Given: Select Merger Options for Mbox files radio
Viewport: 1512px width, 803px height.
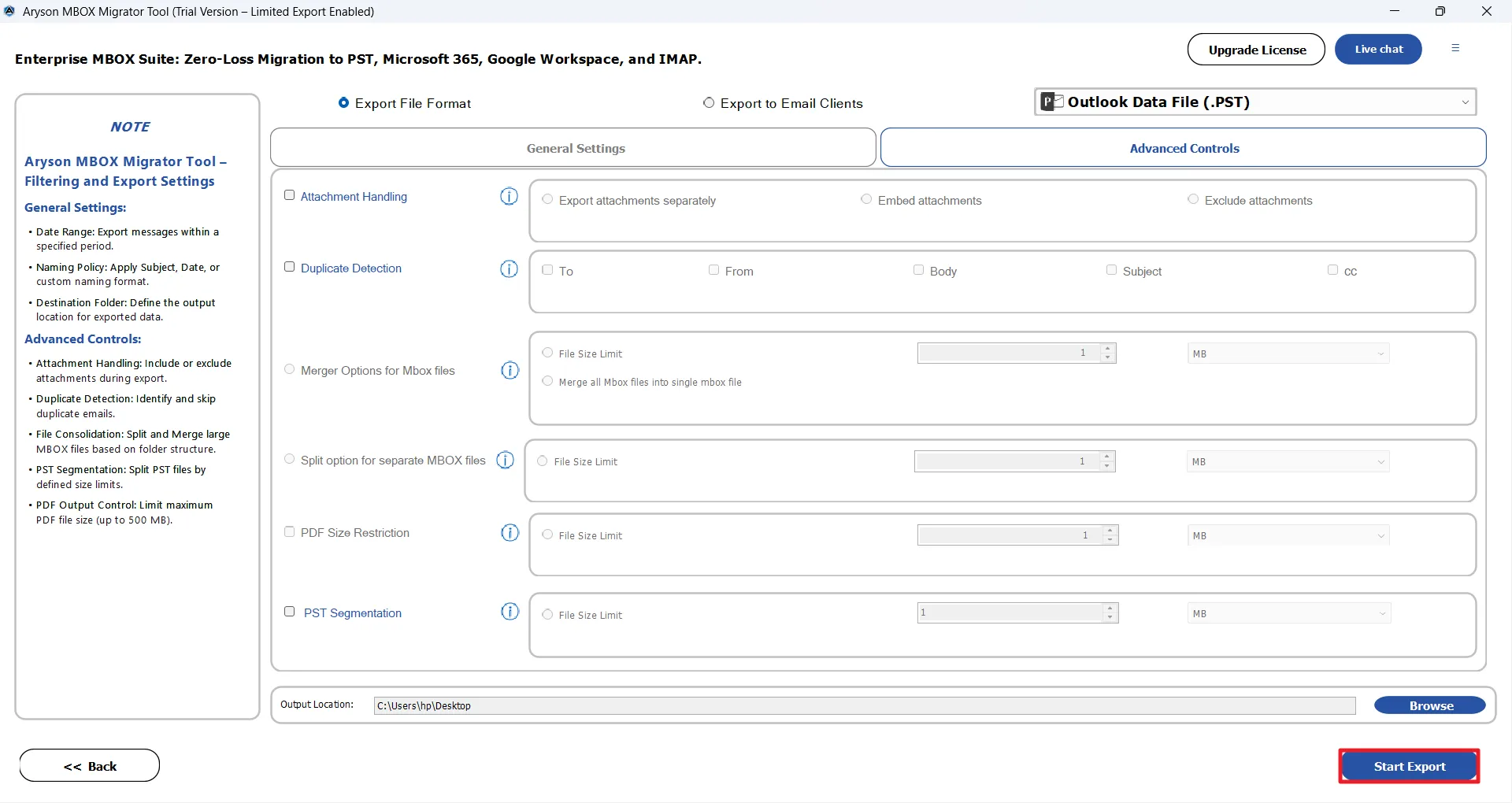Looking at the screenshot, I should pos(289,369).
